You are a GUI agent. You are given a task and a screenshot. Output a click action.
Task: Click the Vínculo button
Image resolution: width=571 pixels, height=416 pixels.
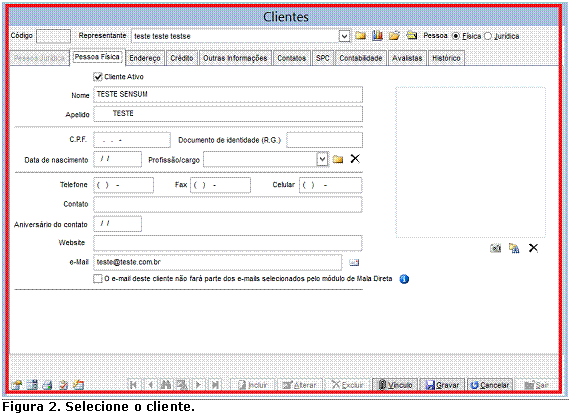(395, 385)
